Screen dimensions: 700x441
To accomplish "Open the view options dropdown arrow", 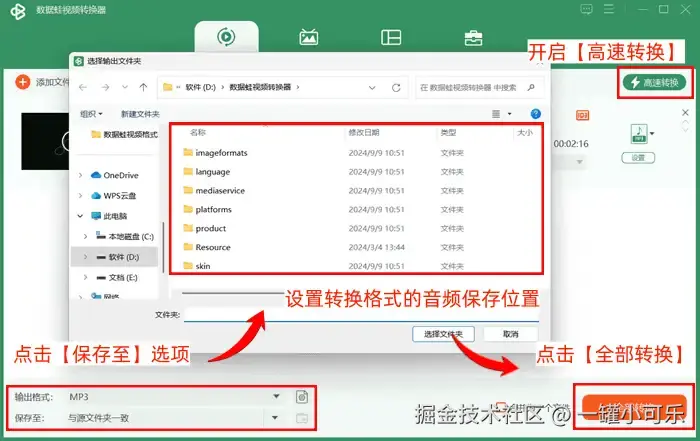I will [509, 114].
